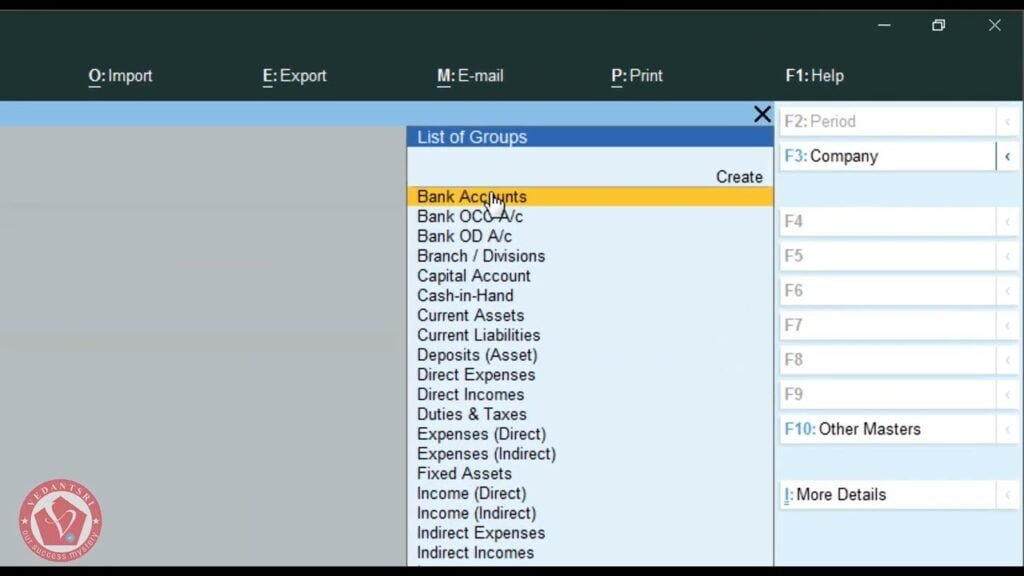The width and height of the screenshot is (1024, 576).
Task: Select the Capital Account group
Action: pos(473,275)
